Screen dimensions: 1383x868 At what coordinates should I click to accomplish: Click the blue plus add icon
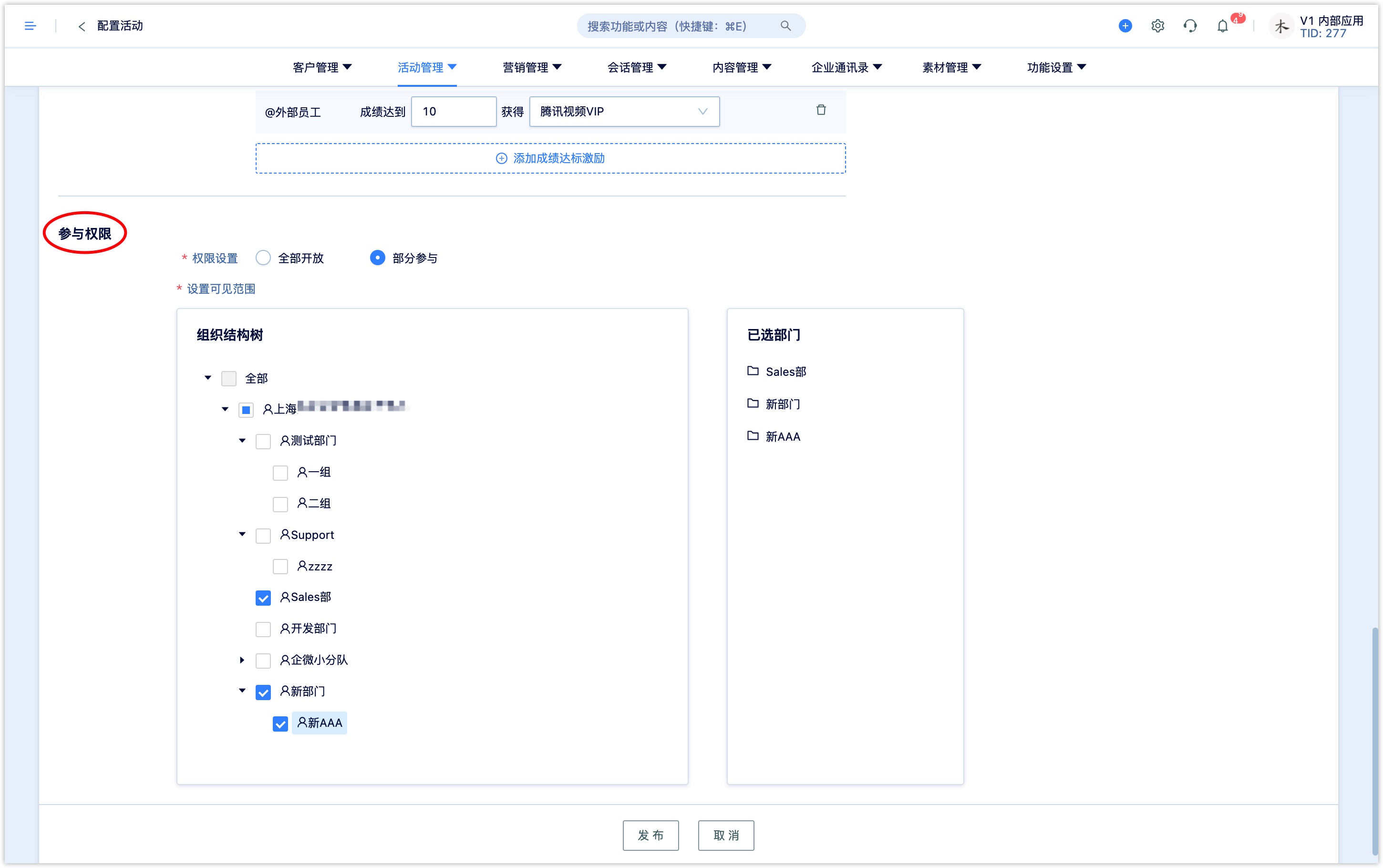pyautogui.click(x=1125, y=26)
